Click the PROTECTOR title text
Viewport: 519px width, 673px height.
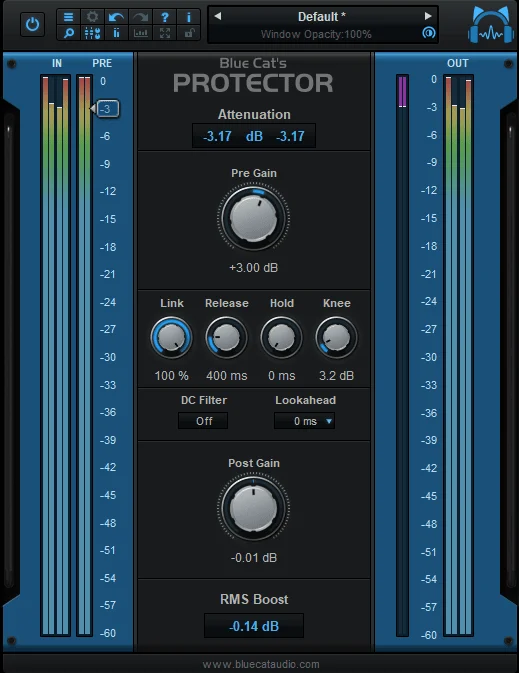(253, 83)
